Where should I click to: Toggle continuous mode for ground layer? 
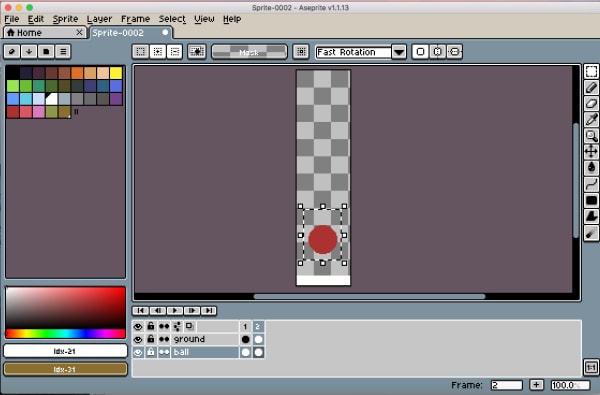164,340
